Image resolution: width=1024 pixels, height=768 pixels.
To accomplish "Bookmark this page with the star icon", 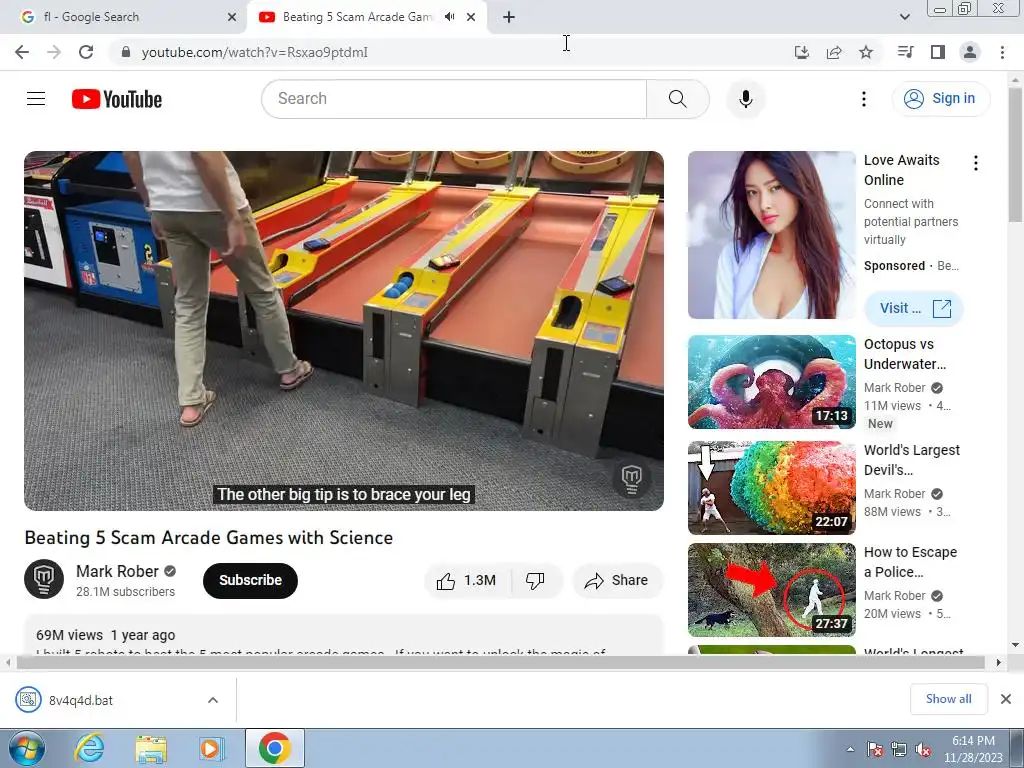I will pos(866,52).
